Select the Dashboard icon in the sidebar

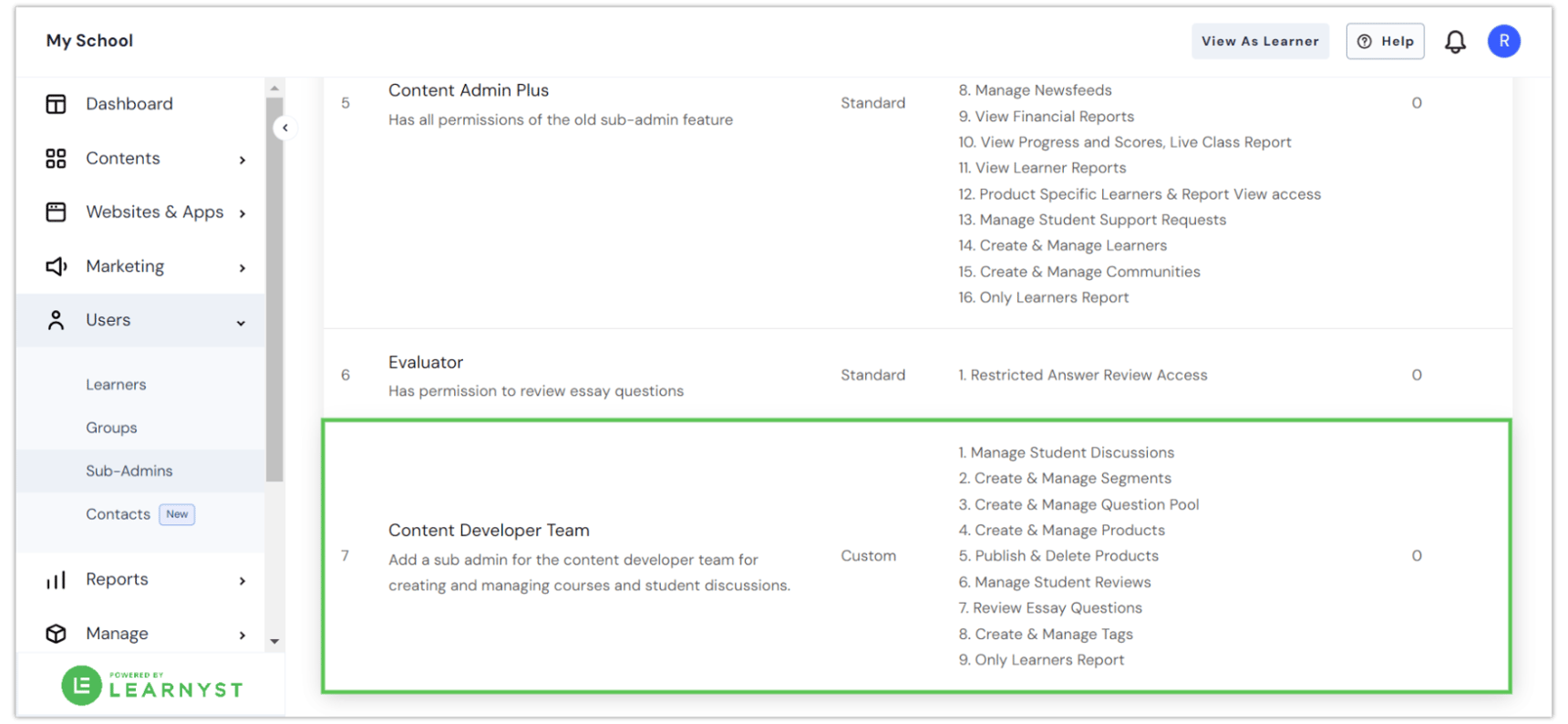pyautogui.click(x=56, y=103)
